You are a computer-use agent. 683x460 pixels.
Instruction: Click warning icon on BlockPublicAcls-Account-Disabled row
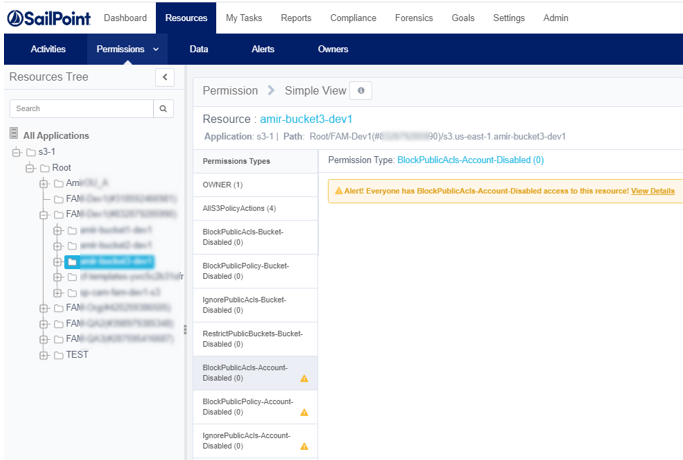[304, 379]
